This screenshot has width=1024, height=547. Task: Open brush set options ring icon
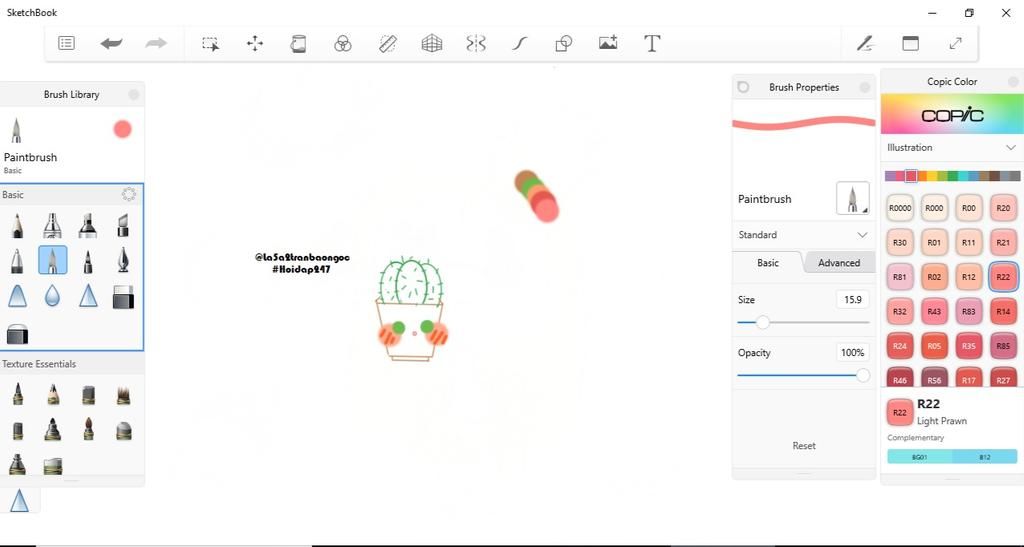pos(129,195)
